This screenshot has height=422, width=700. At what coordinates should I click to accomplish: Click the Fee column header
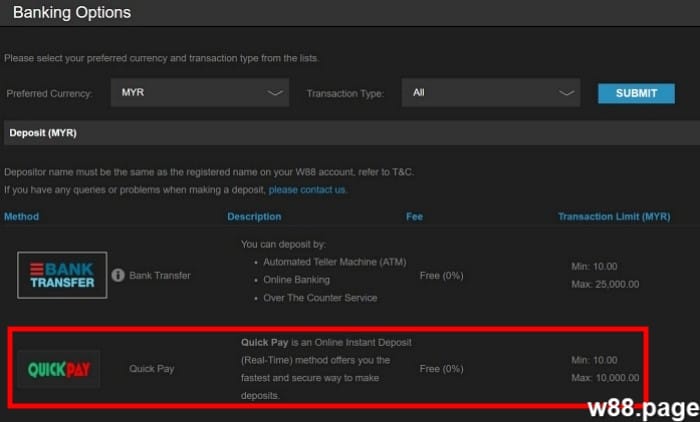[x=414, y=217]
